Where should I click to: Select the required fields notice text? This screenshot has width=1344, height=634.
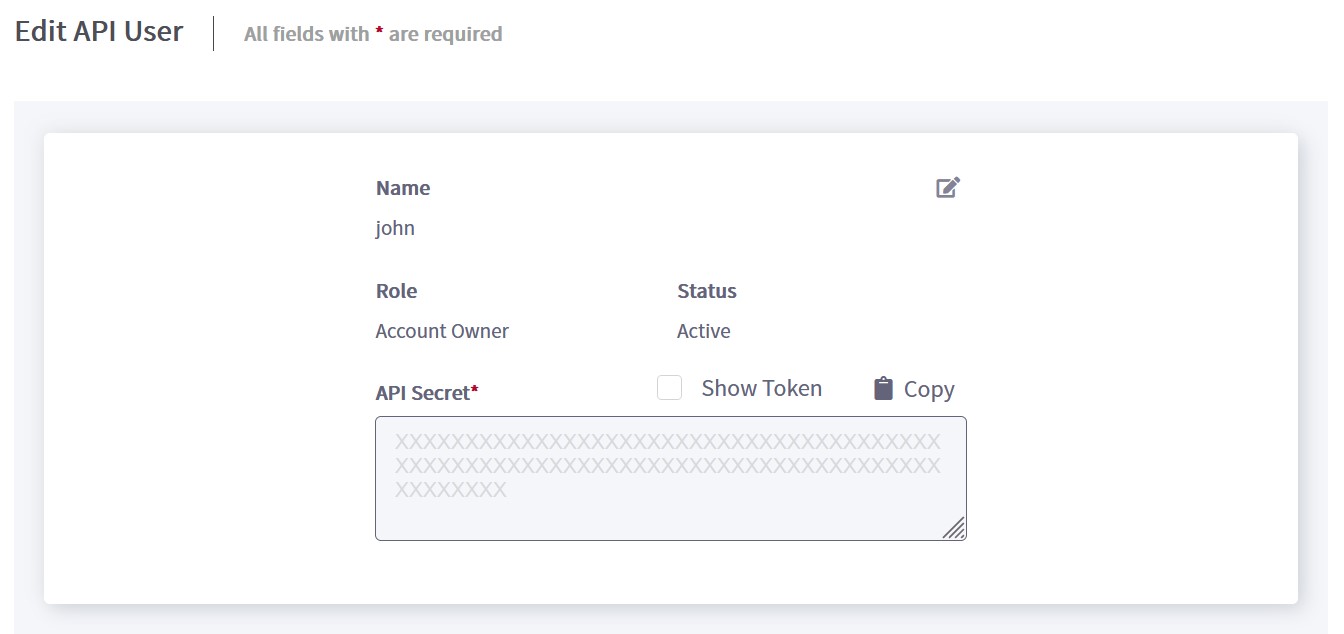click(x=372, y=33)
